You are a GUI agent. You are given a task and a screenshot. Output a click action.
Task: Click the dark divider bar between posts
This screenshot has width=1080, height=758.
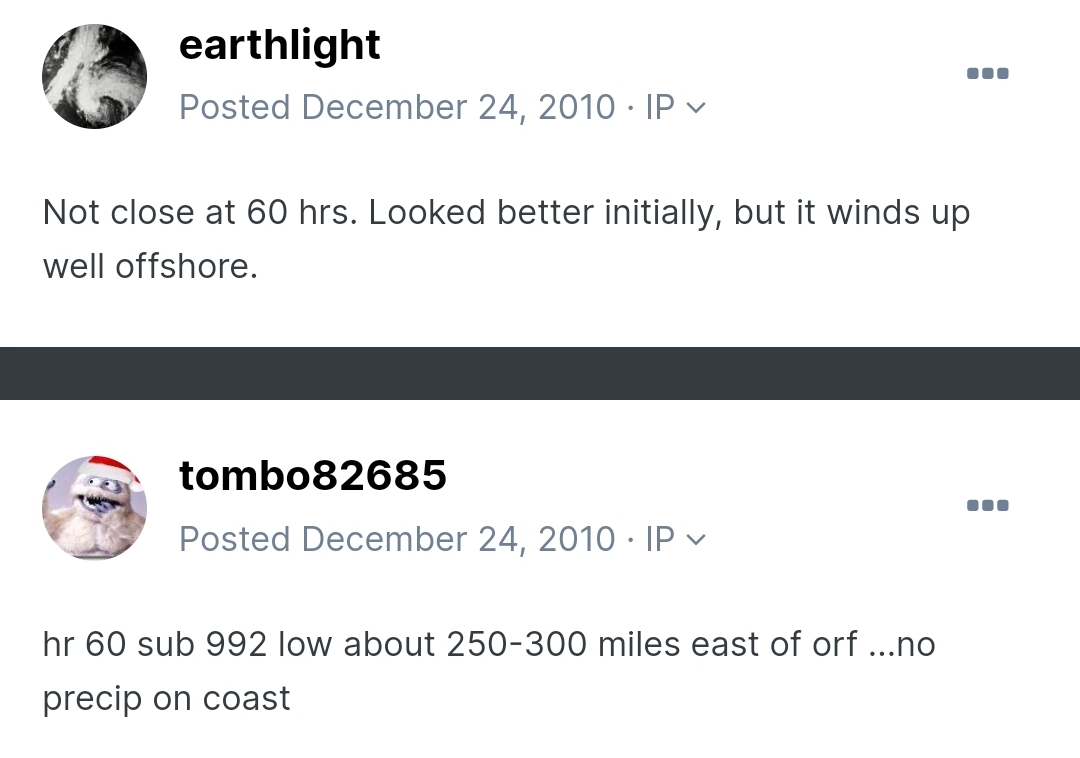540,373
